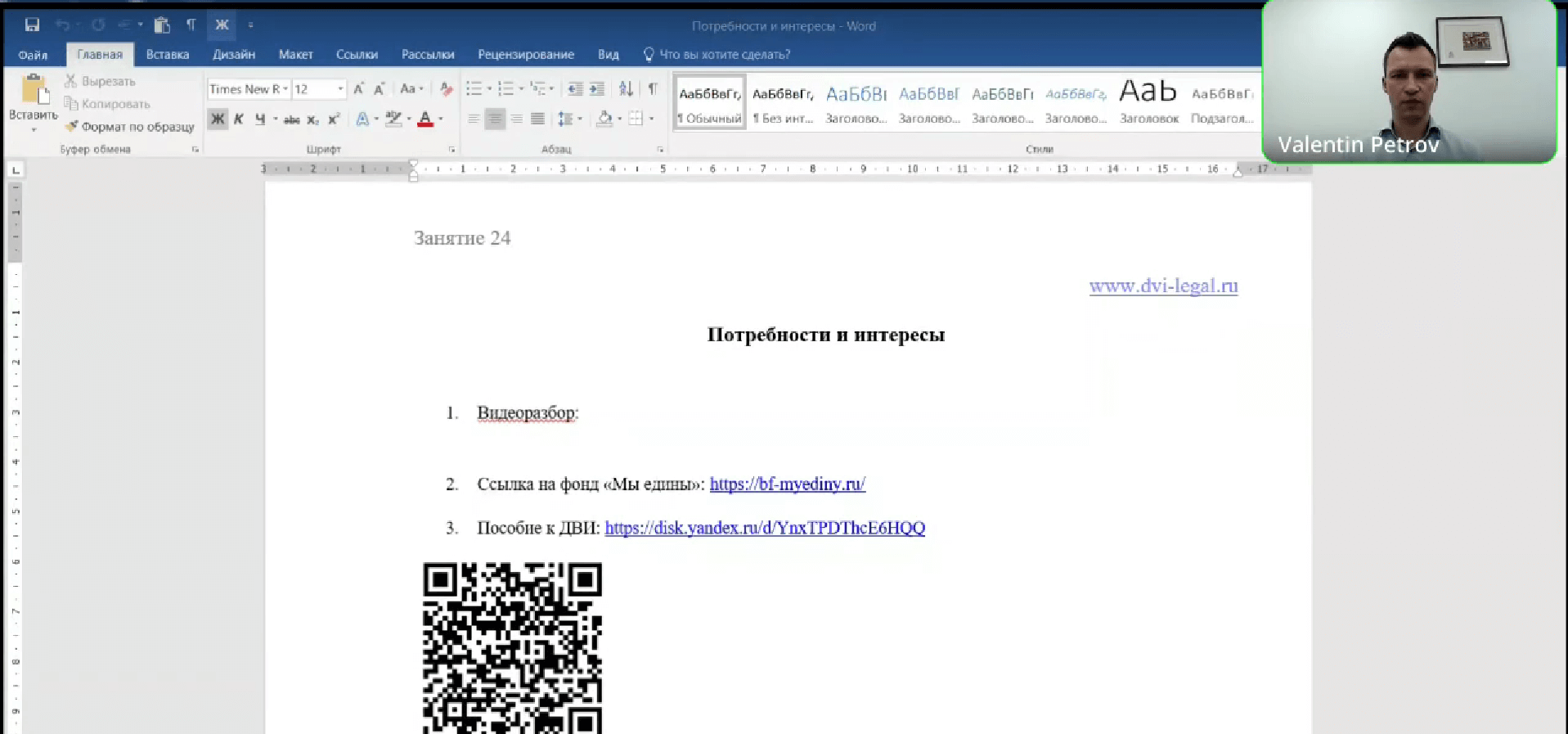This screenshot has width=1568, height=734.
Task: Select the Обычный style
Action: (709, 103)
